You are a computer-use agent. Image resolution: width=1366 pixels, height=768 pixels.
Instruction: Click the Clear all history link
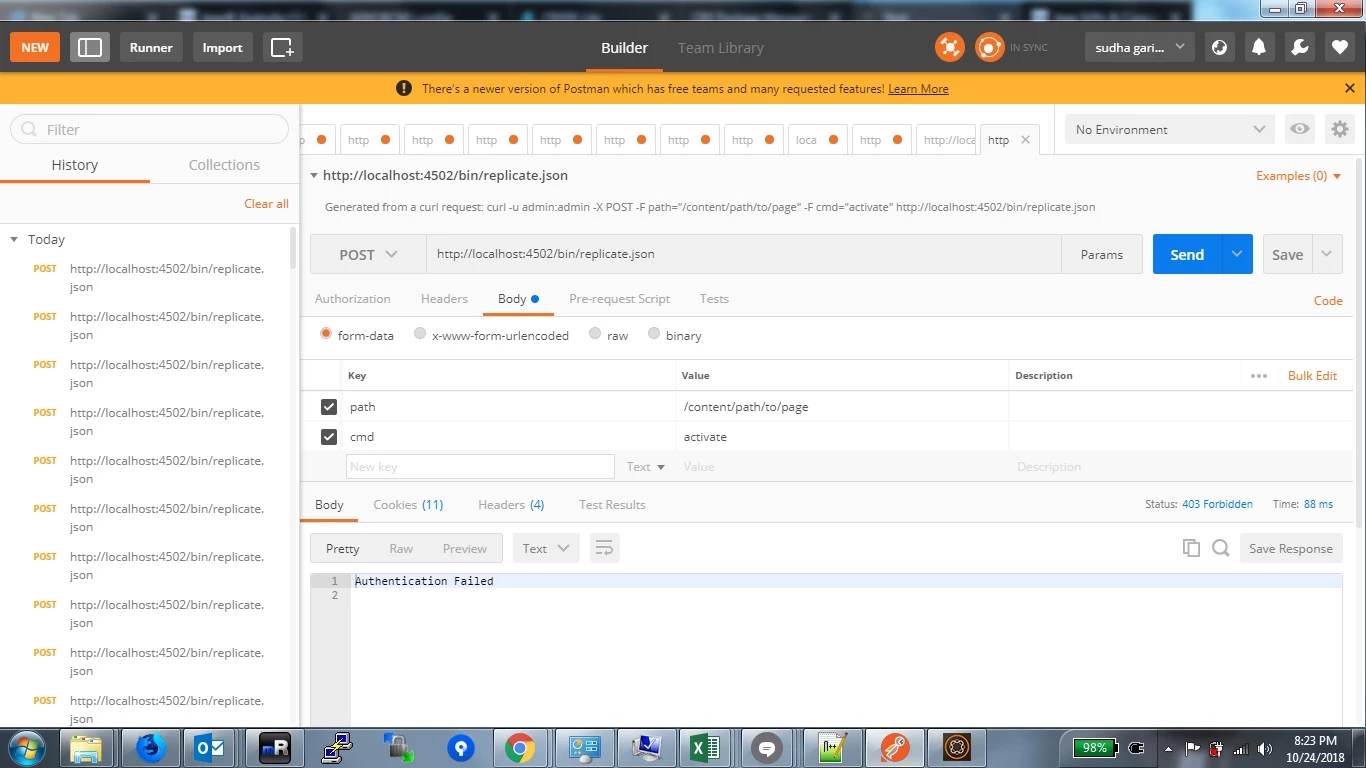click(266, 204)
